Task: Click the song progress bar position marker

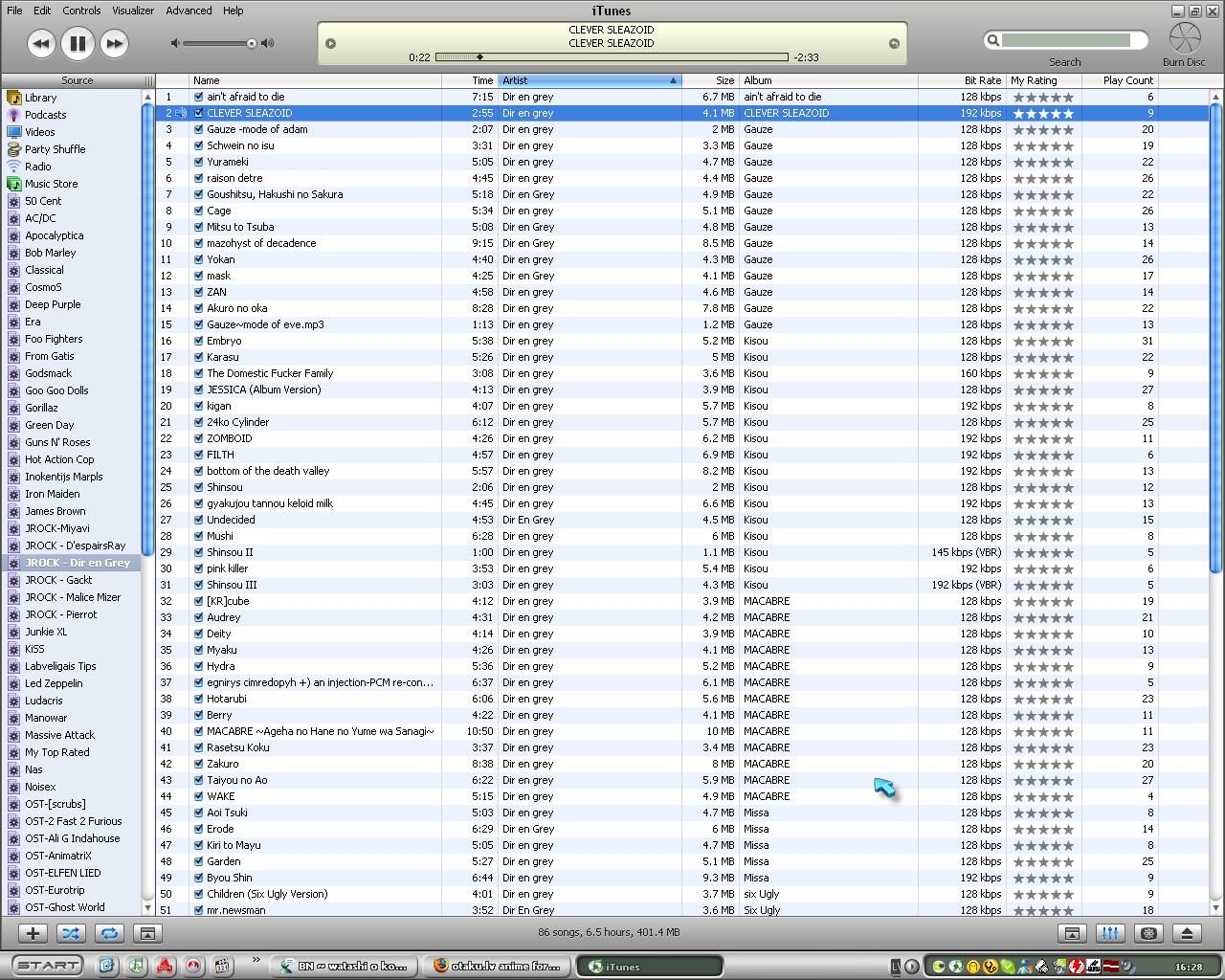Action: [479, 57]
